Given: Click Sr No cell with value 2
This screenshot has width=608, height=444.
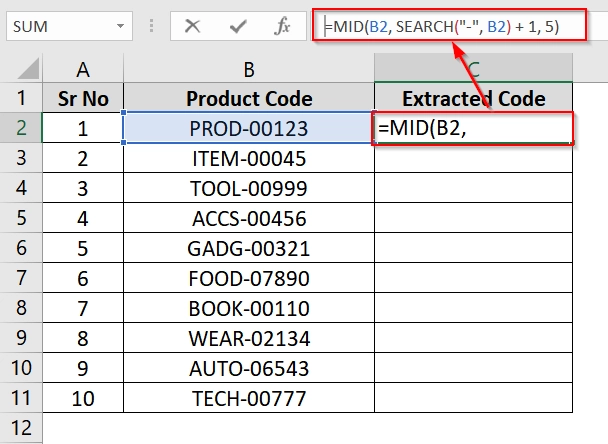Looking at the screenshot, I should pyautogui.click(x=83, y=158).
